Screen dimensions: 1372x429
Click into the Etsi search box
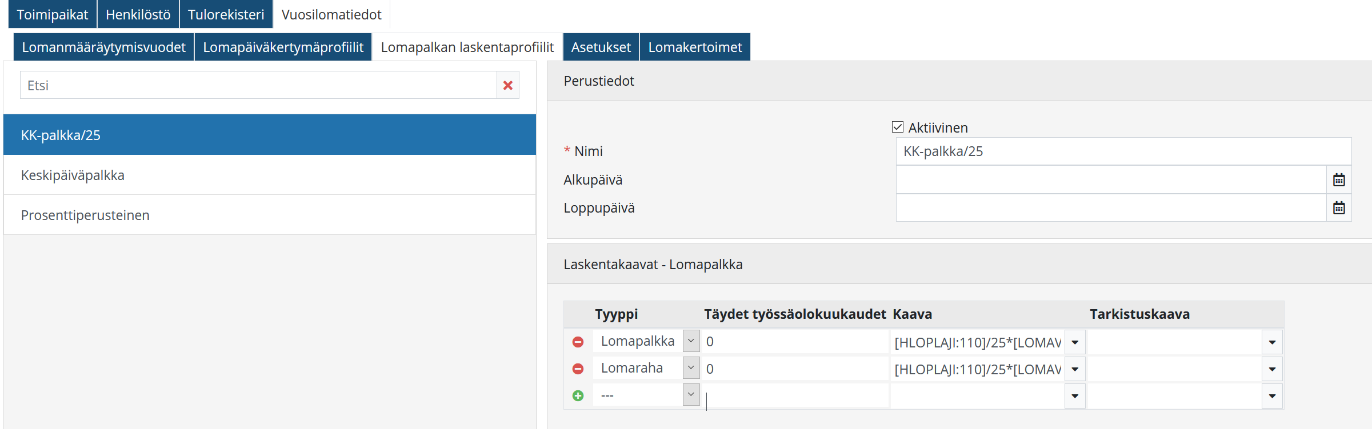(x=258, y=86)
